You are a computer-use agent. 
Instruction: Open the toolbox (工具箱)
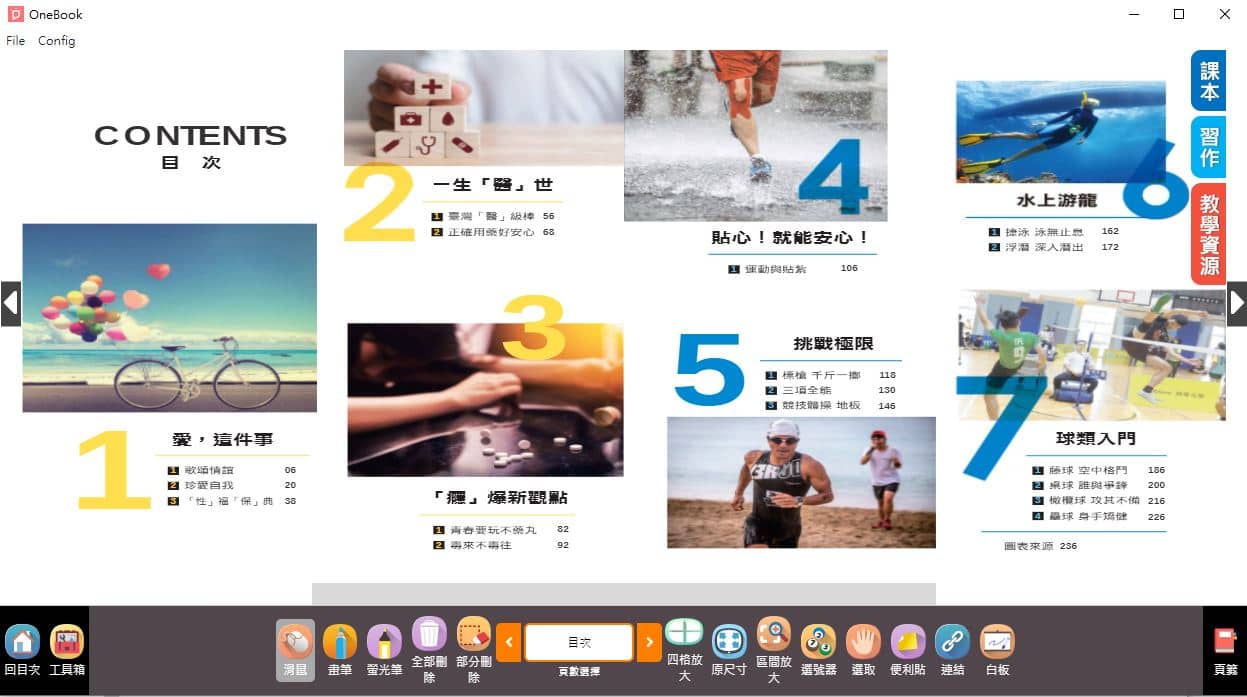pyautogui.click(x=67, y=650)
